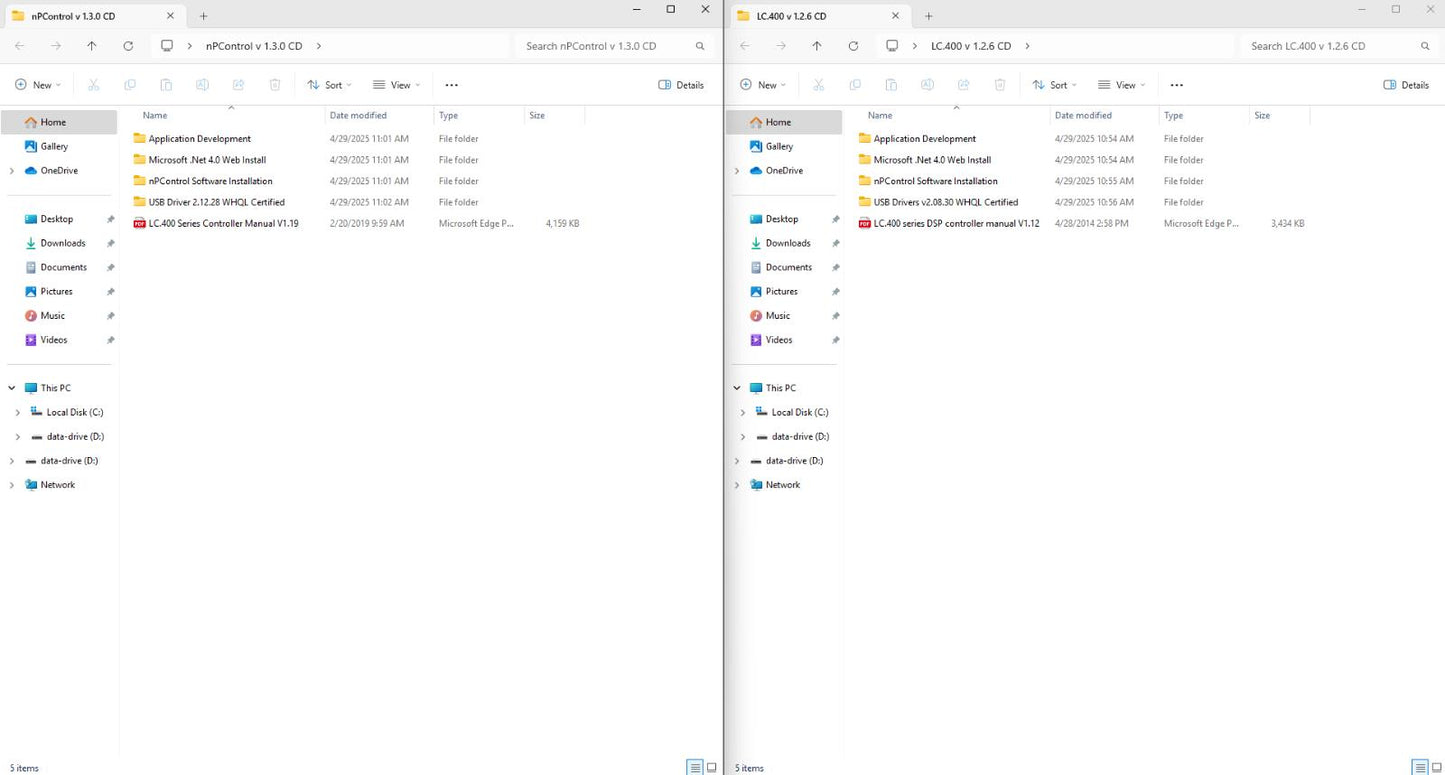
Task: Click Paste icon in LC.400 window toolbar
Action: [891, 85]
